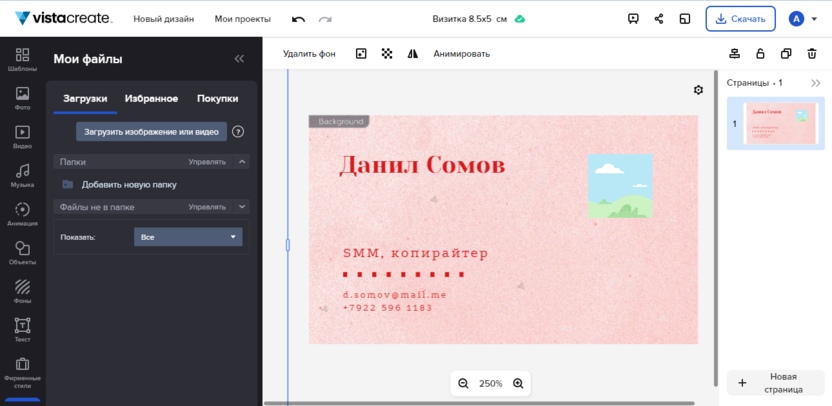Open the 250% zoom level value
The image size is (832, 406).
click(491, 384)
